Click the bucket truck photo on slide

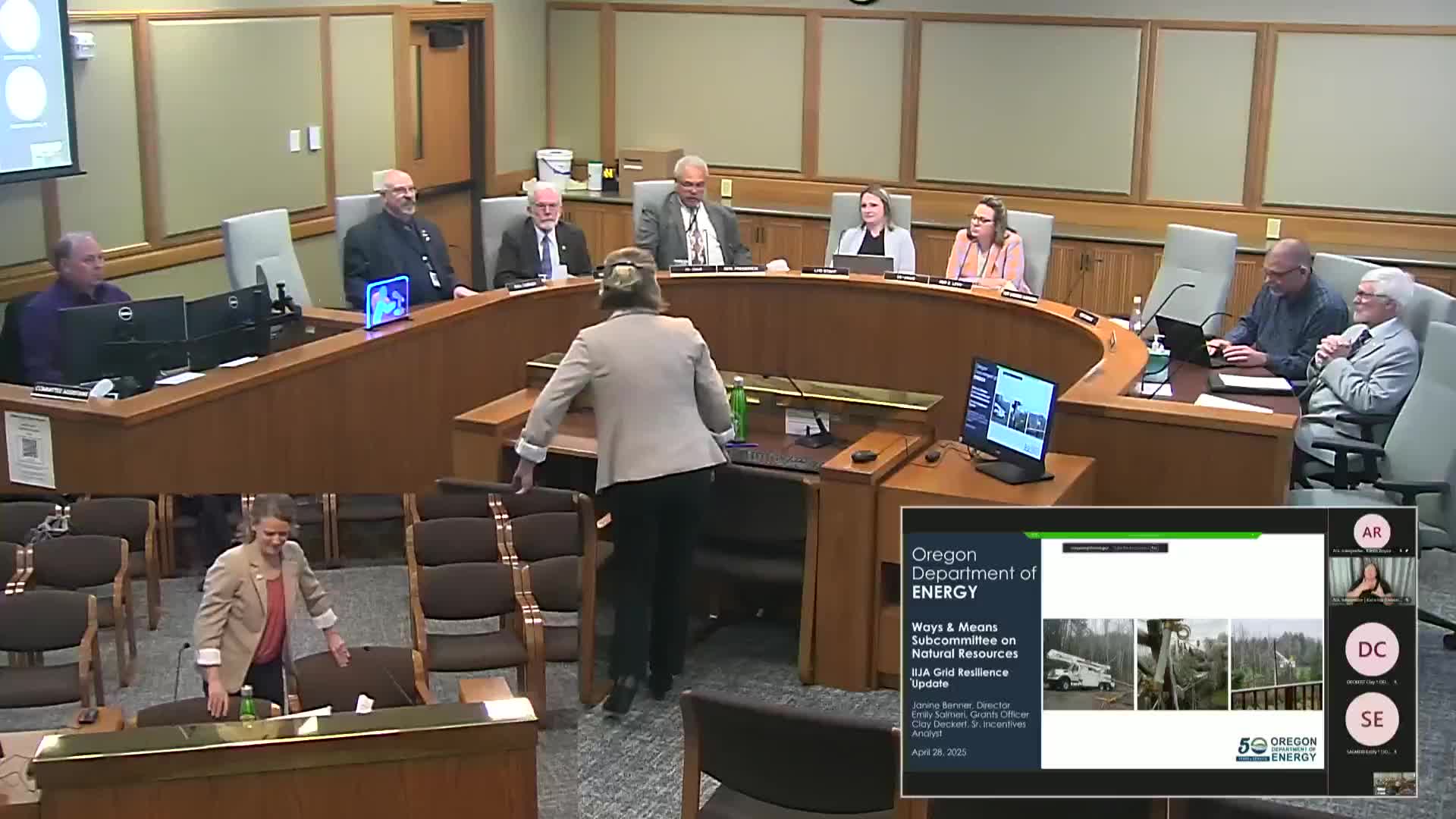[1087, 664]
